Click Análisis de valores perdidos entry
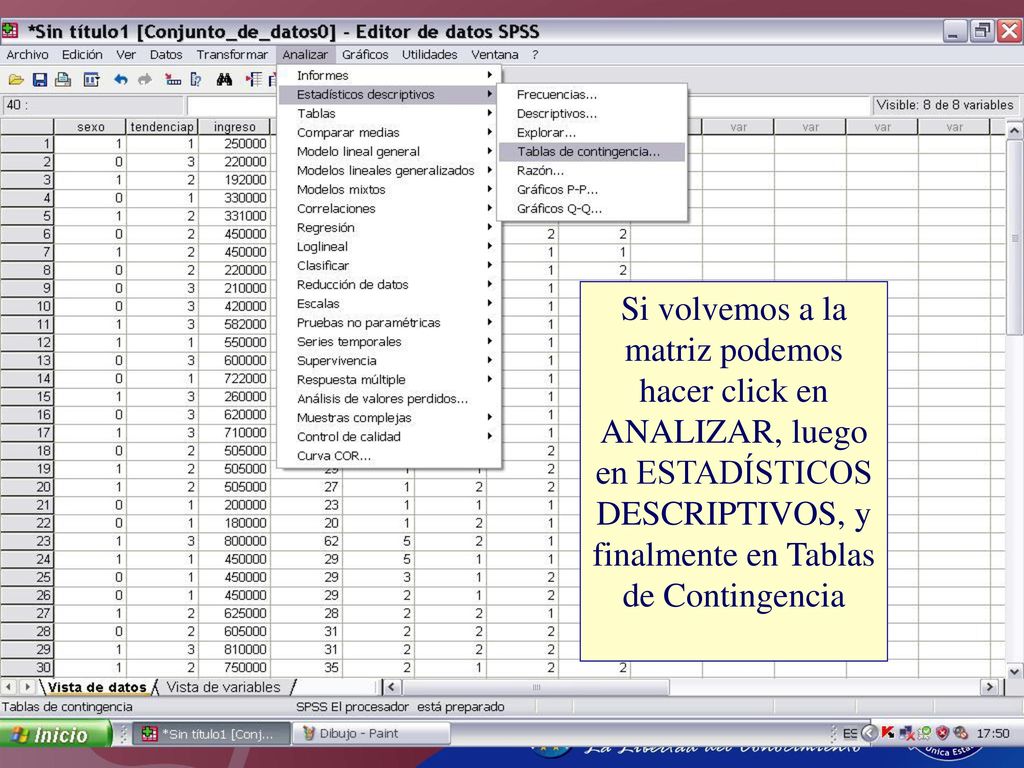 click(389, 399)
